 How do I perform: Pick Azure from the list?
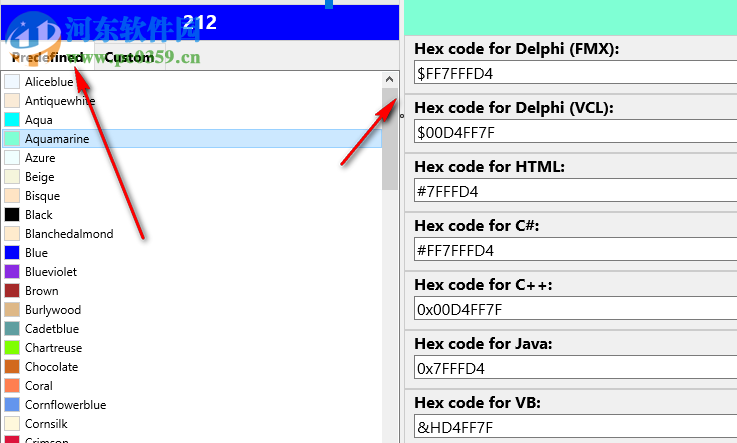tap(192, 158)
